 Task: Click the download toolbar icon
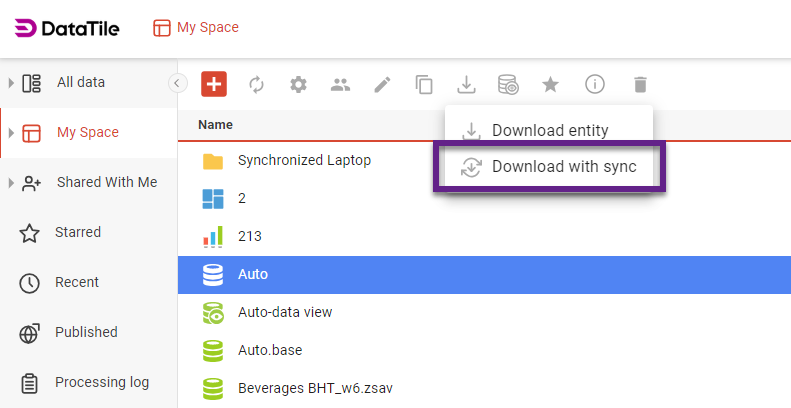point(466,85)
